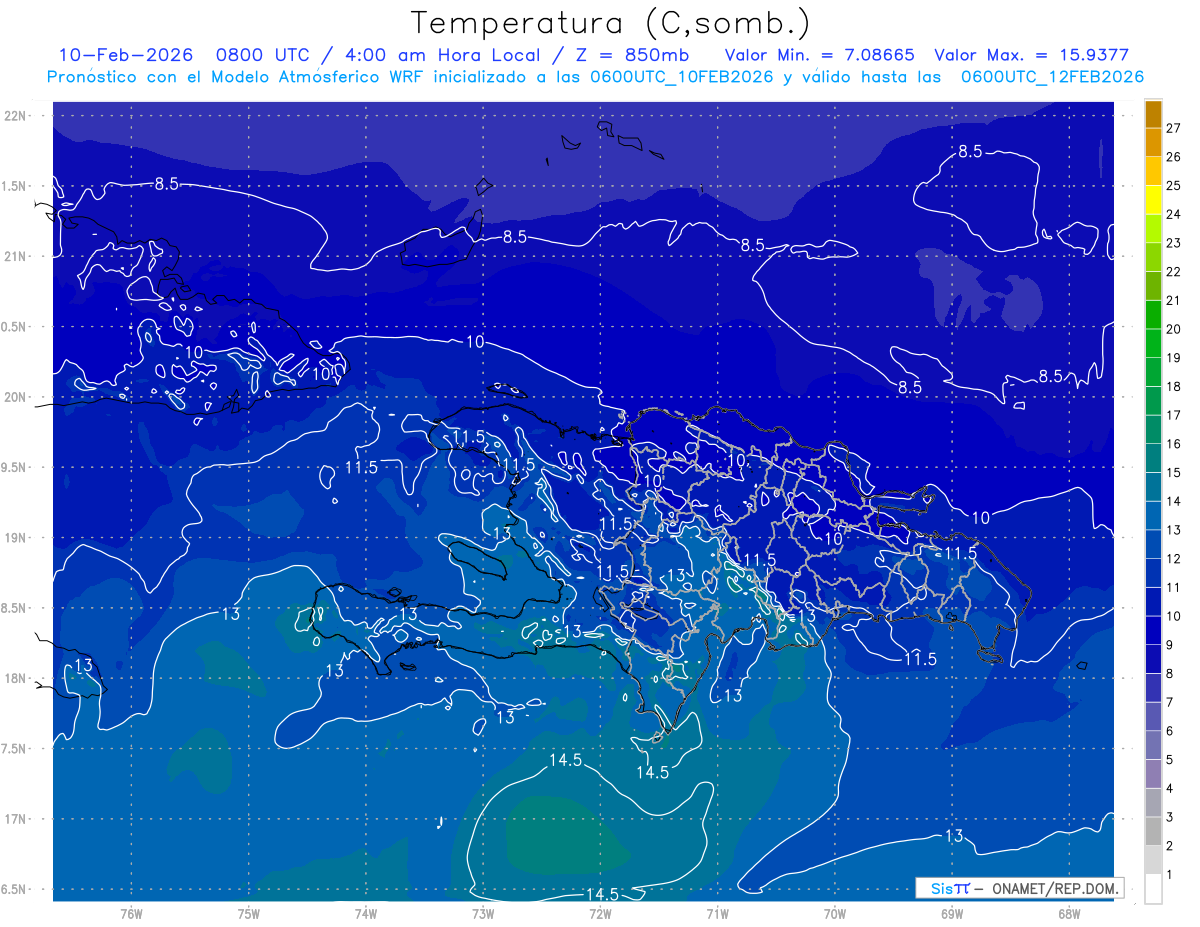
Task: Click the 17N latitude axis label
Action: click(17, 819)
